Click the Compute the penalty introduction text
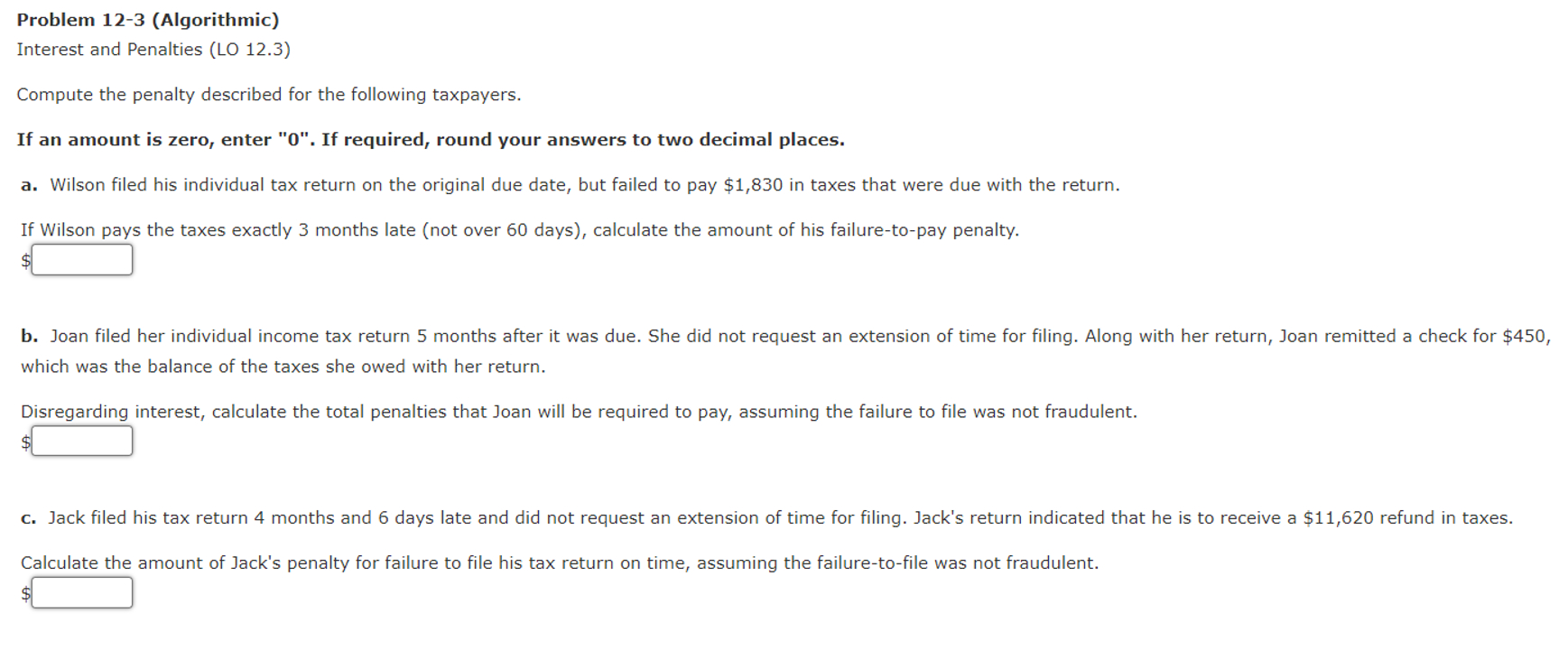This screenshot has height=651, width=1568. pyautogui.click(x=269, y=94)
